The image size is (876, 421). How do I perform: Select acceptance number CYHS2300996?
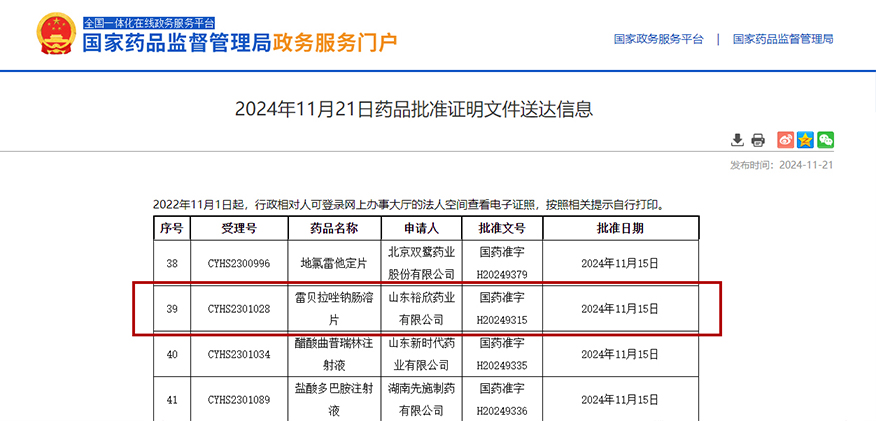coord(238,264)
